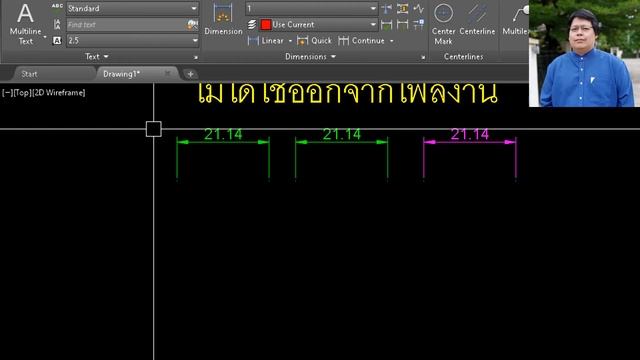Viewport: 640px width, 360px height.
Task: Select the second green 21.14 dimension text
Action: point(342,134)
